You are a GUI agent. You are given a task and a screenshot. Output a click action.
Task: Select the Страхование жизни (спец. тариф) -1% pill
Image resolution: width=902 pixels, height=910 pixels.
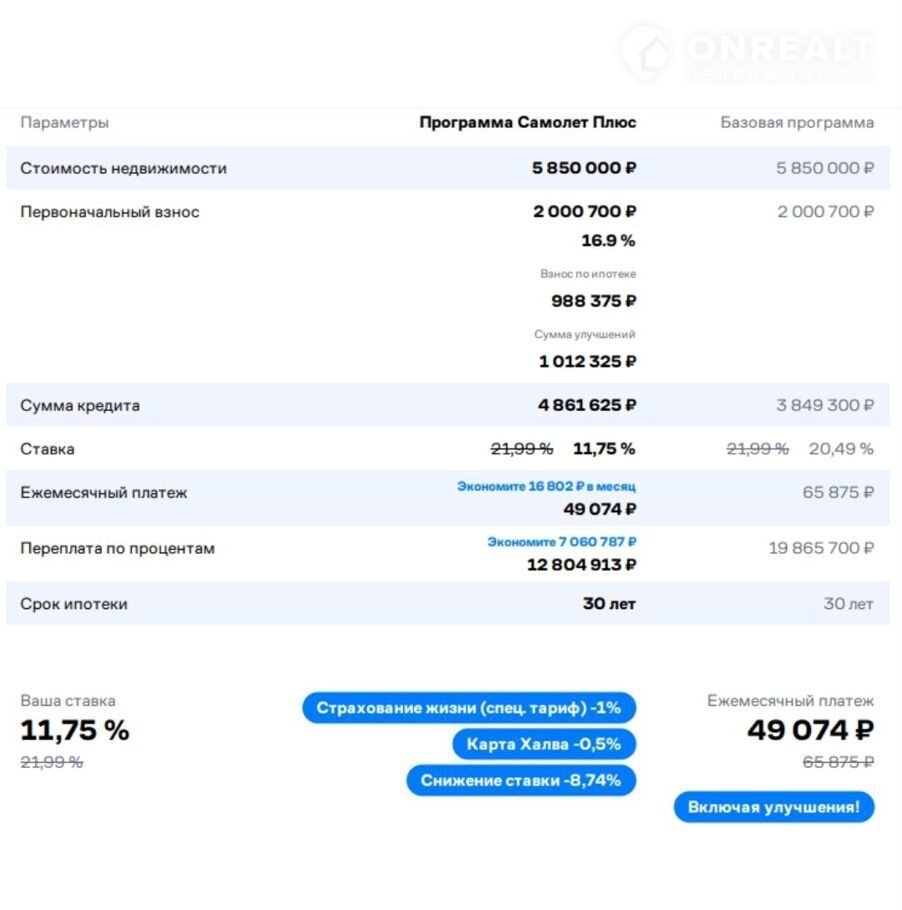pos(469,708)
